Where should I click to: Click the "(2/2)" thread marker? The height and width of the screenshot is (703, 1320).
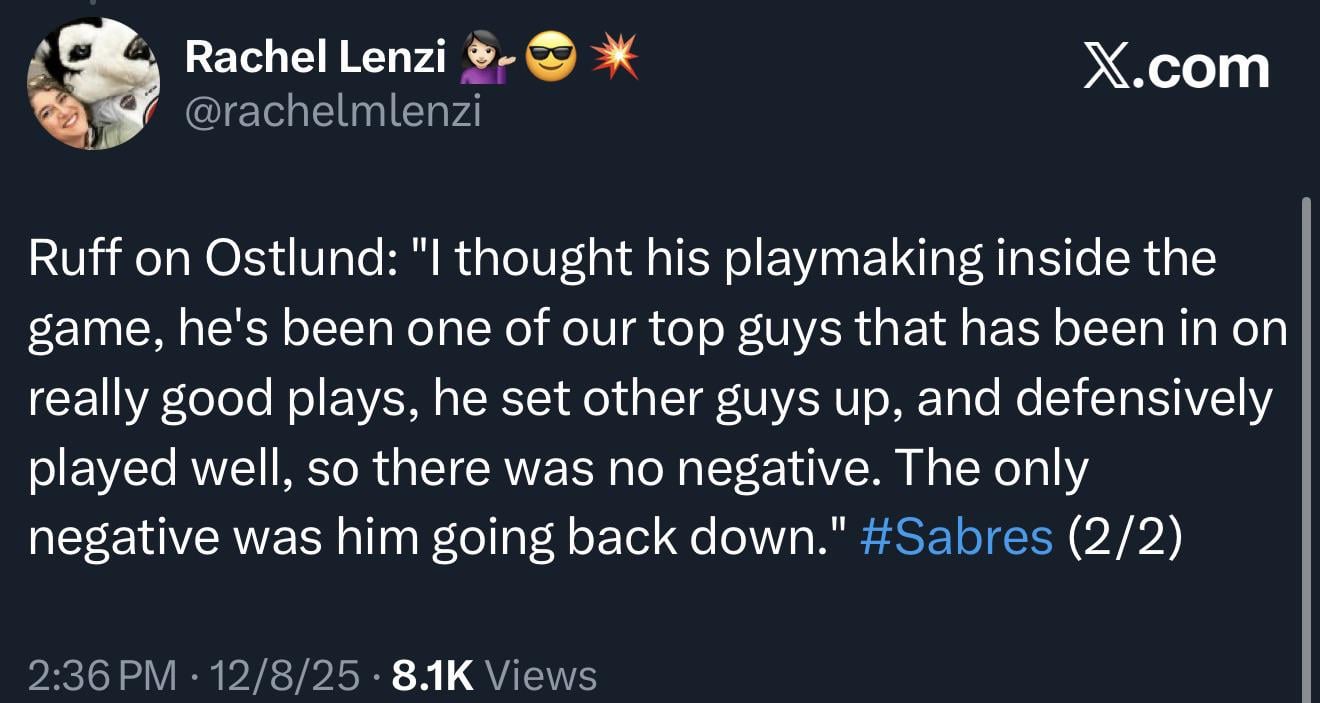[1125, 536]
